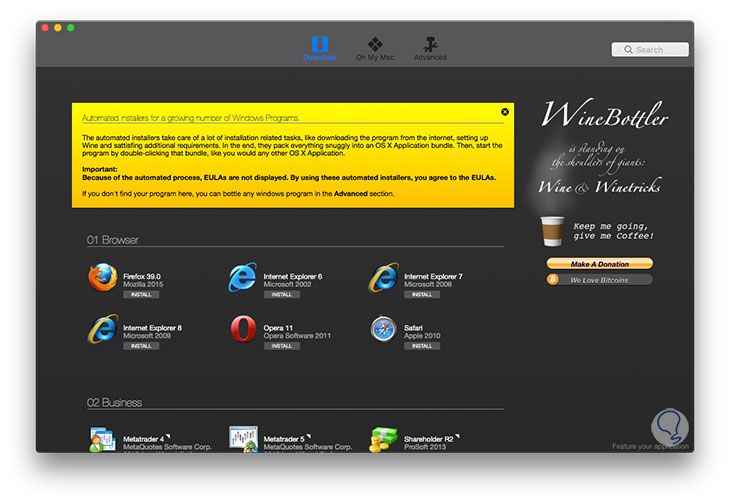Click the On My Mac diamond icon

click(375, 44)
